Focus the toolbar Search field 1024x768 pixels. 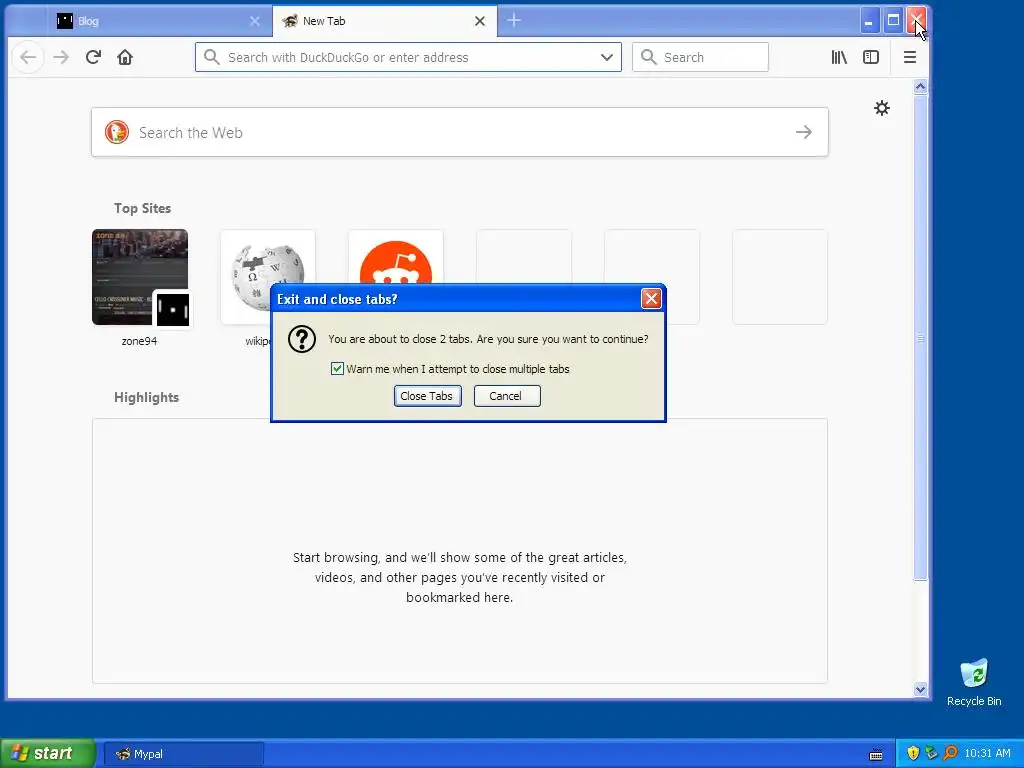click(700, 57)
